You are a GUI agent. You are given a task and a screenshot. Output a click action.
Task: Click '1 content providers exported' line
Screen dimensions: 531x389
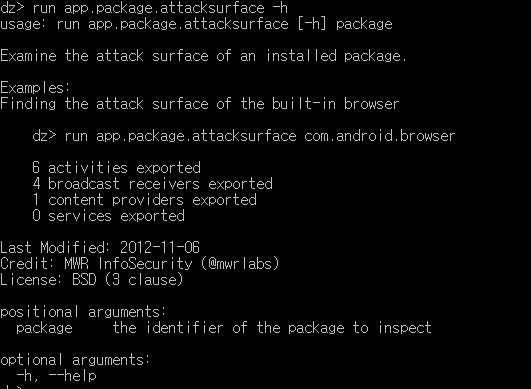[x=145, y=200]
